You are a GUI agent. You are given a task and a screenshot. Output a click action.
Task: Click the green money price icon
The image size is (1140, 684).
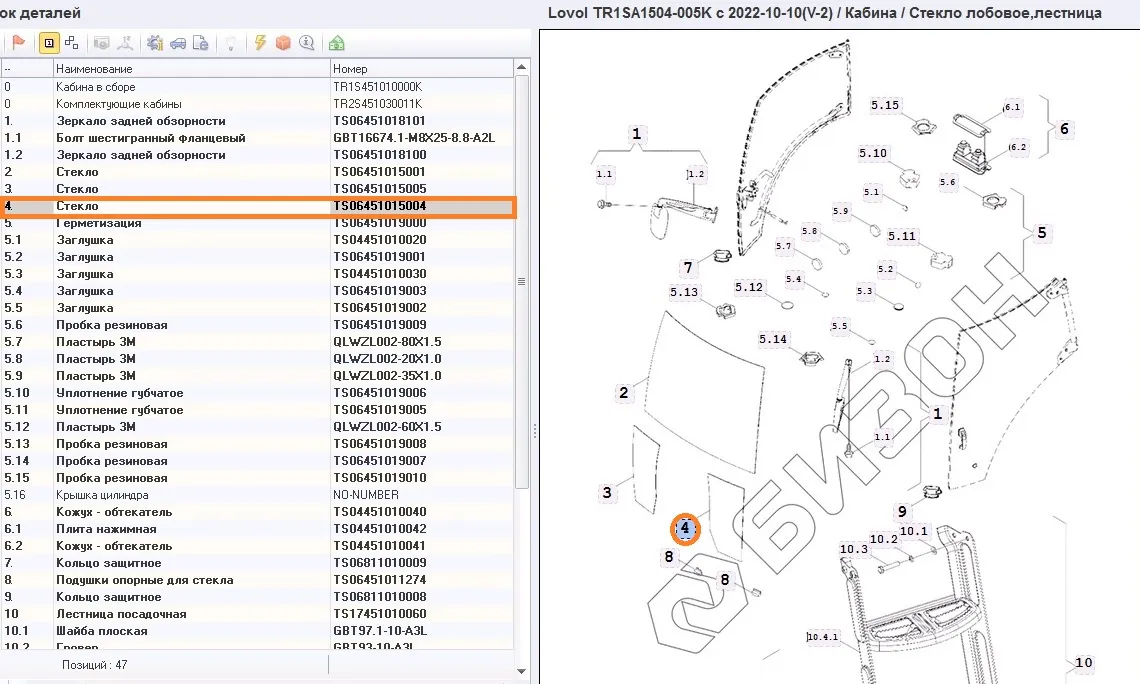(337, 43)
